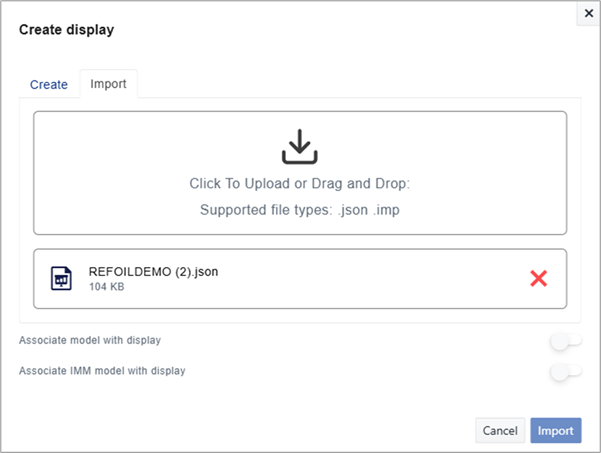The image size is (601, 453).
Task: Toggle Associate IMM model with display switch
Action: [565, 372]
